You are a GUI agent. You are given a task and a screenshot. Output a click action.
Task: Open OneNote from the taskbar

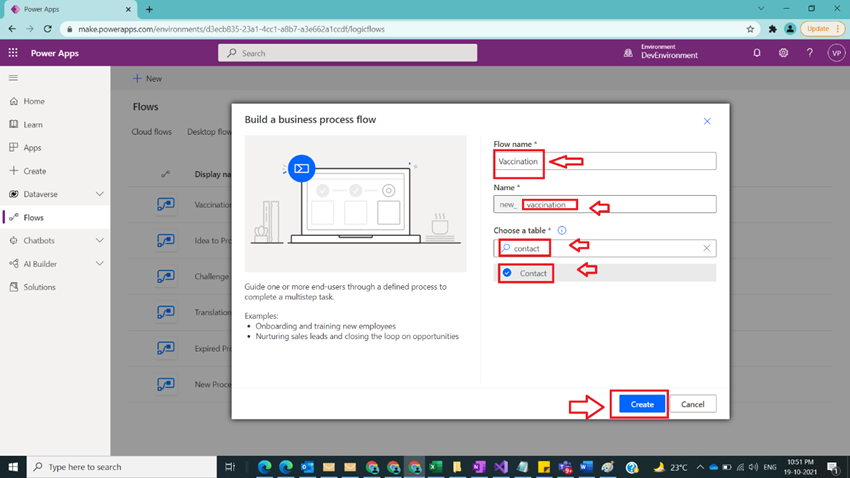pos(479,467)
